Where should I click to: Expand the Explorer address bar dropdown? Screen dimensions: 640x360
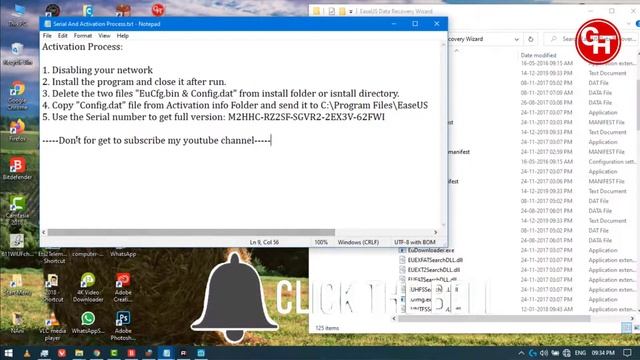[516, 39]
